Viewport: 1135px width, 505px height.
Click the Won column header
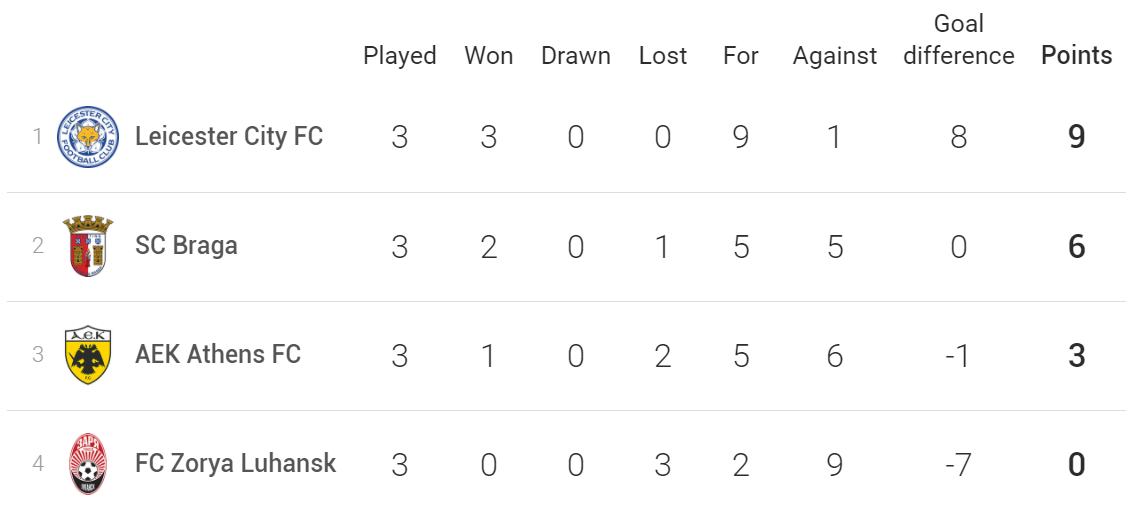point(489,56)
